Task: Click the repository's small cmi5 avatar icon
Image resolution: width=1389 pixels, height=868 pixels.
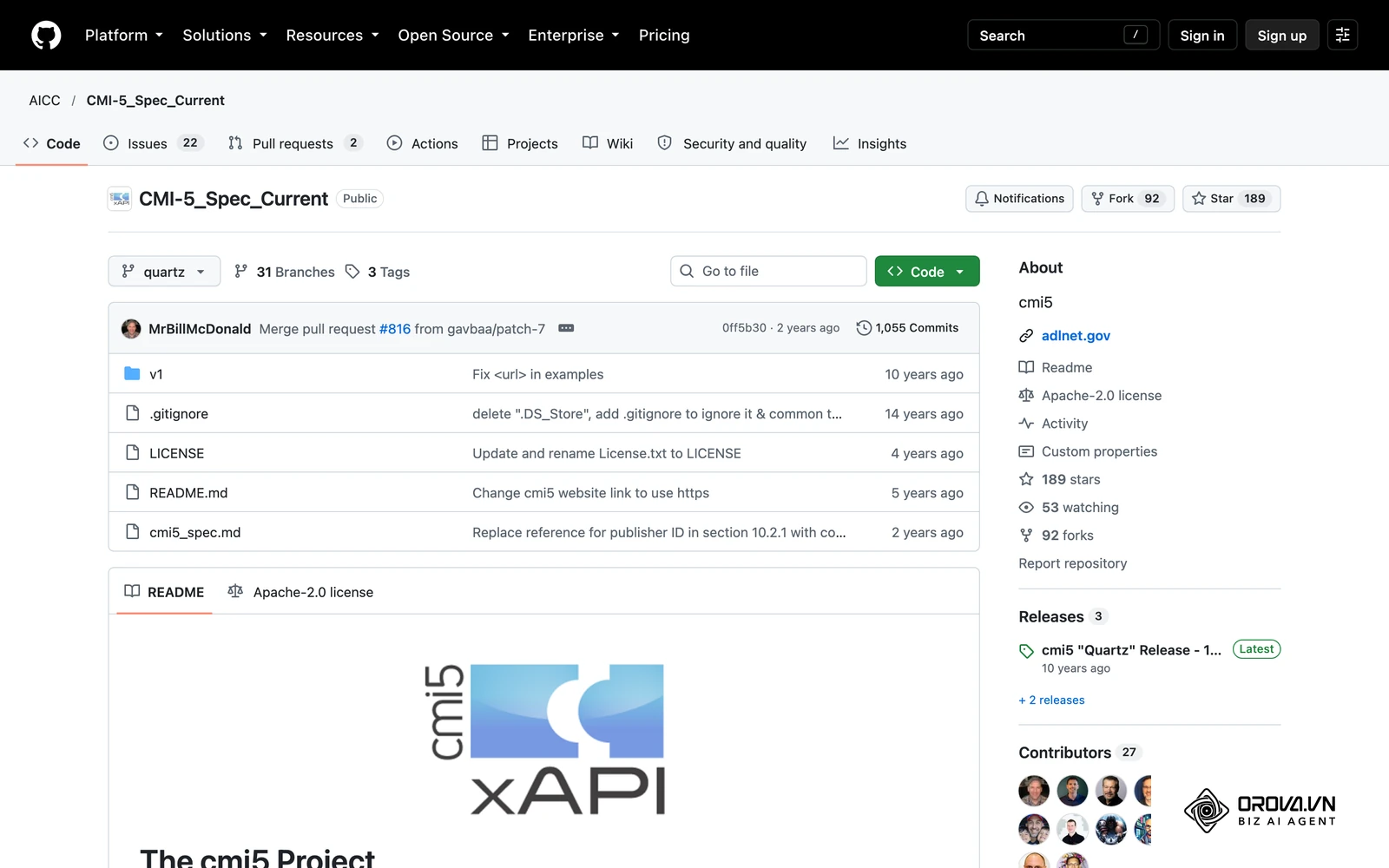Action: pos(120,199)
